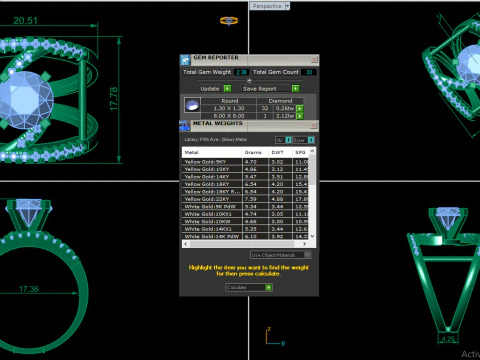This screenshot has width=480, height=360.
Task: Click the Library Fifth Ave metal label
Action: [x=216, y=140]
